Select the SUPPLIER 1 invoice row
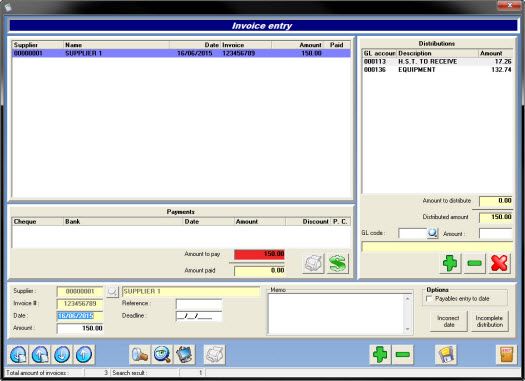Screen dimensions: 525x381 (x=181, y=53)
